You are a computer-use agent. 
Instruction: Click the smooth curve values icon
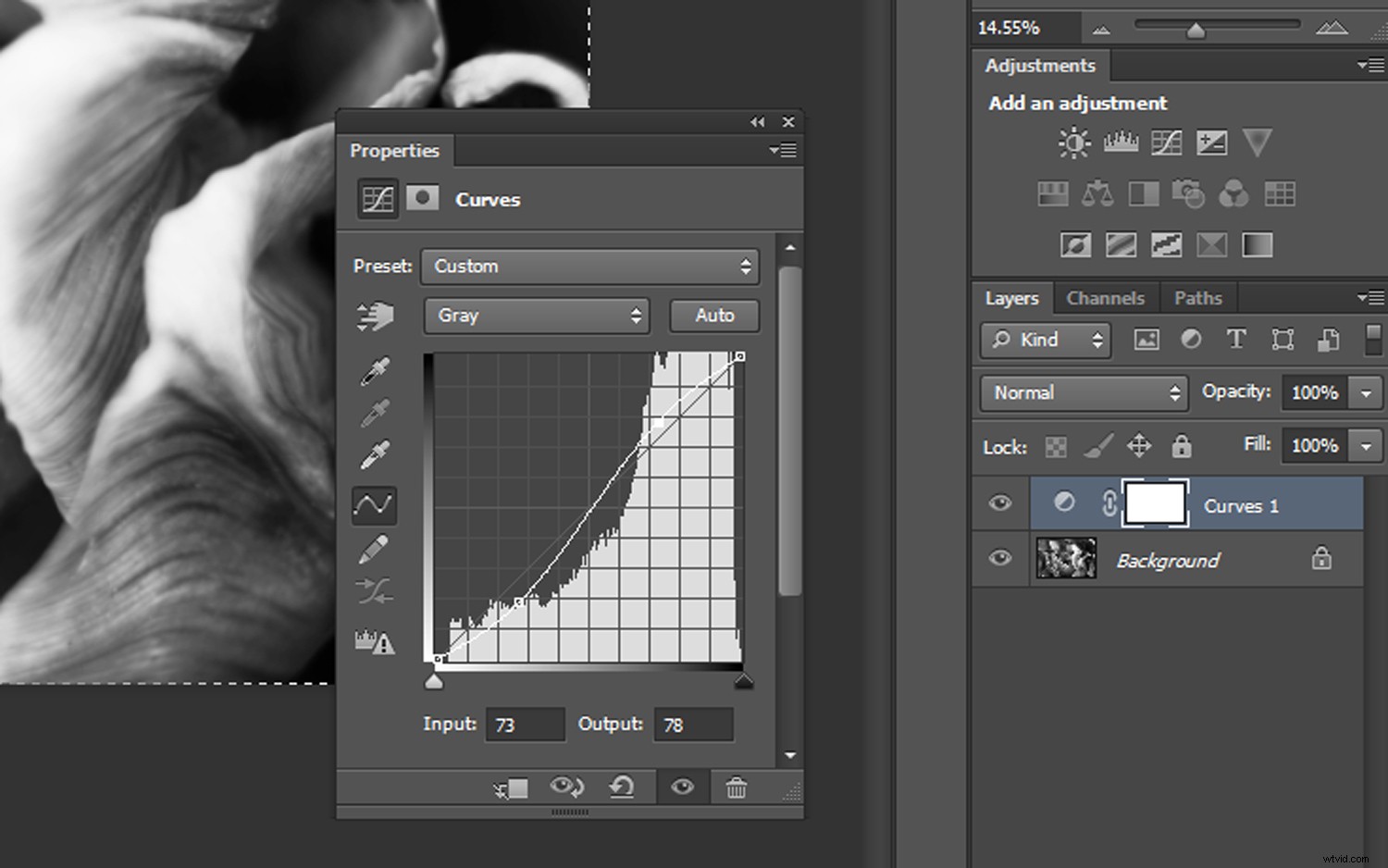[x=374, y=592]
